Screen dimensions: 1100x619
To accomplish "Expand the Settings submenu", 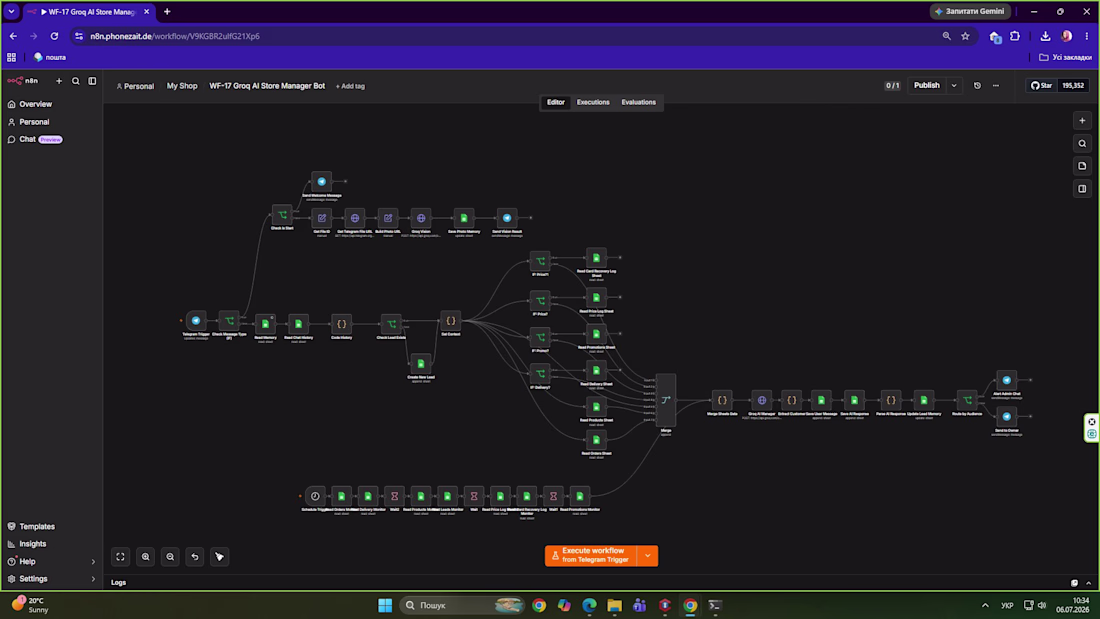I will [93, 579].
